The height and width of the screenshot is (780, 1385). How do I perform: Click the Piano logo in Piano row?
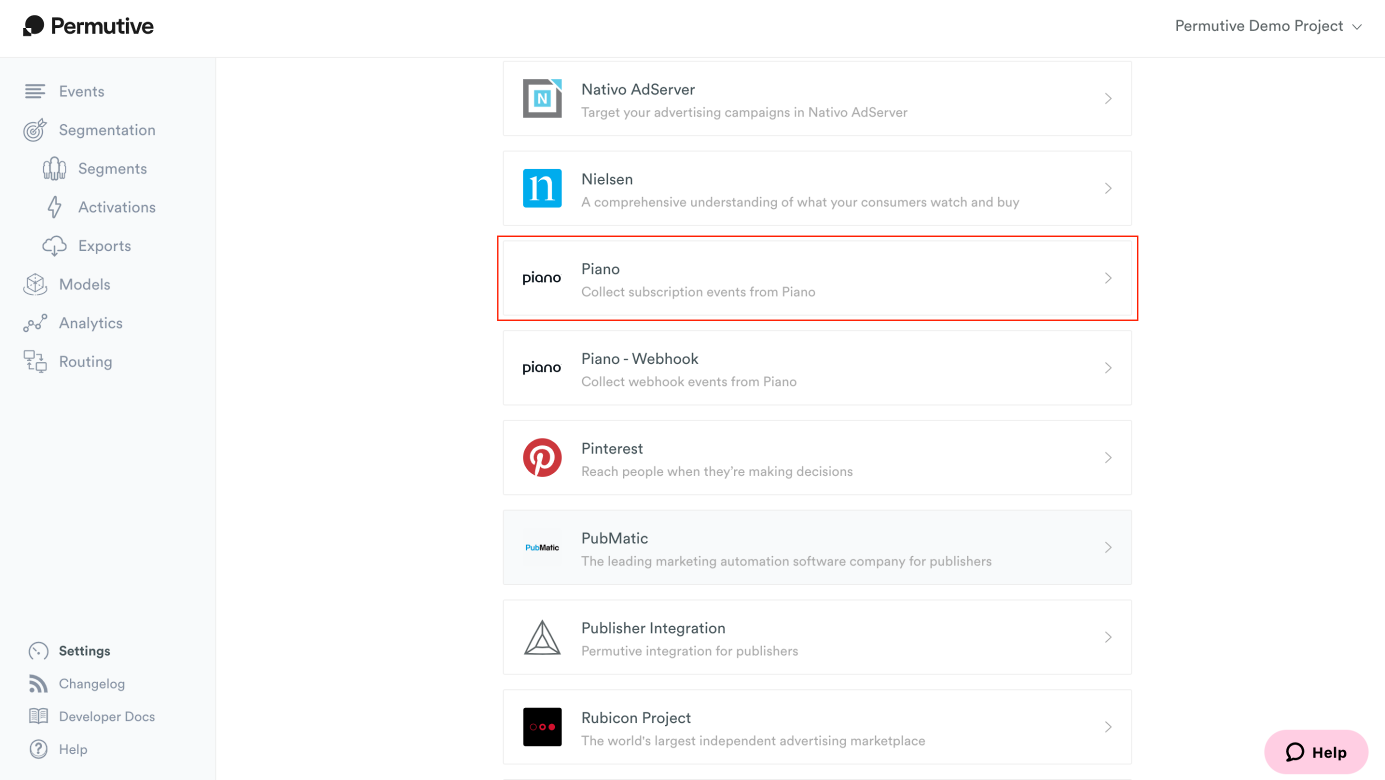542,278
